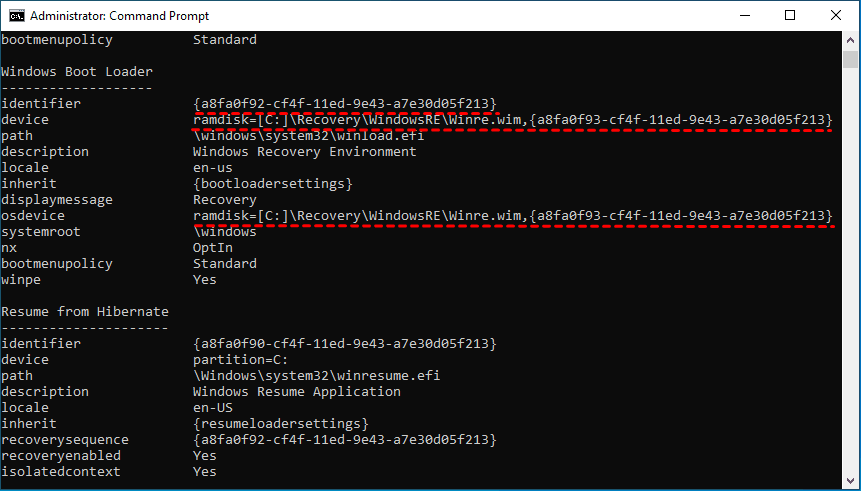Click the recoverysequence GUID value

point(344,440)
